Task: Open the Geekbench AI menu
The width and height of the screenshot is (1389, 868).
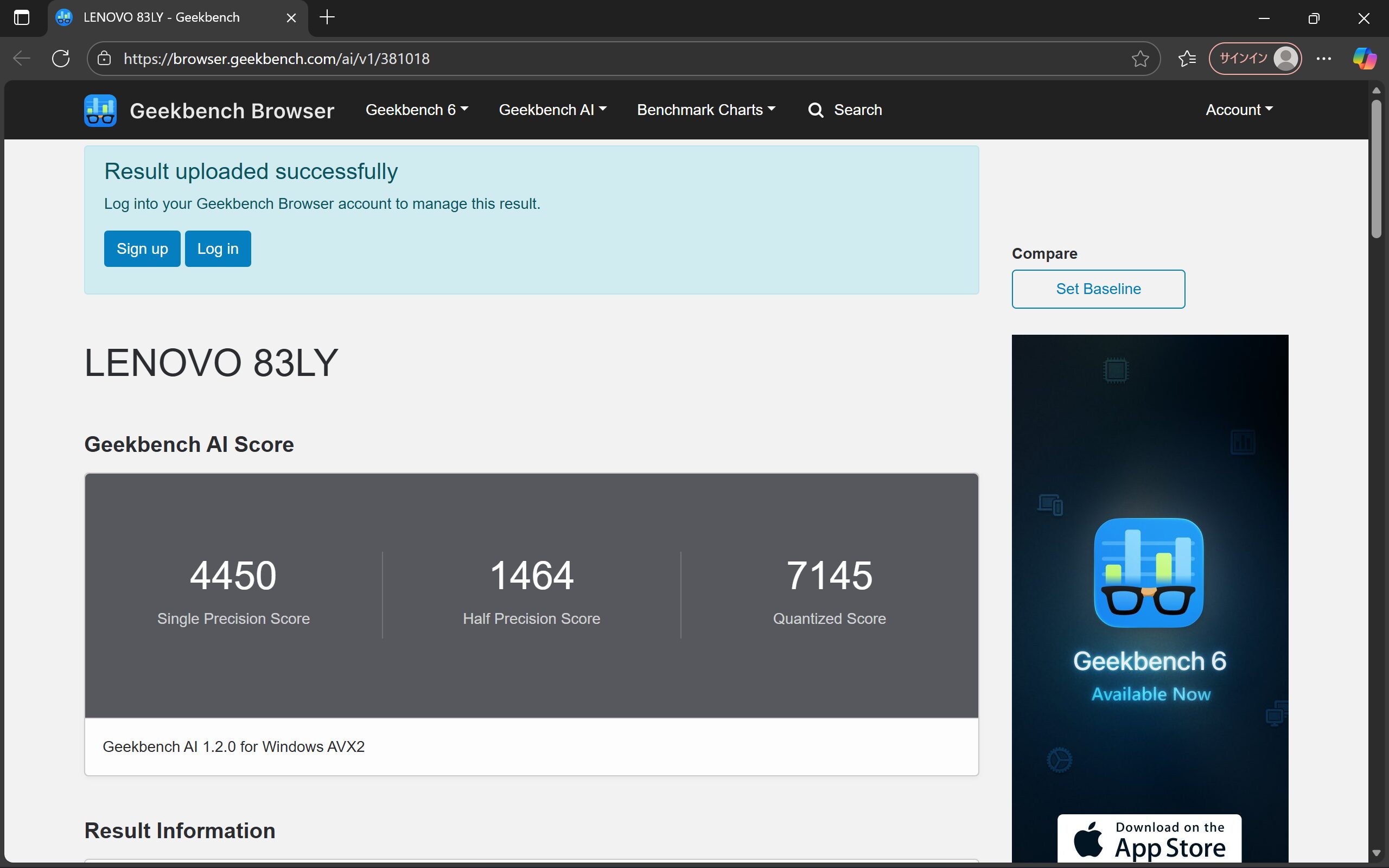Action: coord(552,110)
